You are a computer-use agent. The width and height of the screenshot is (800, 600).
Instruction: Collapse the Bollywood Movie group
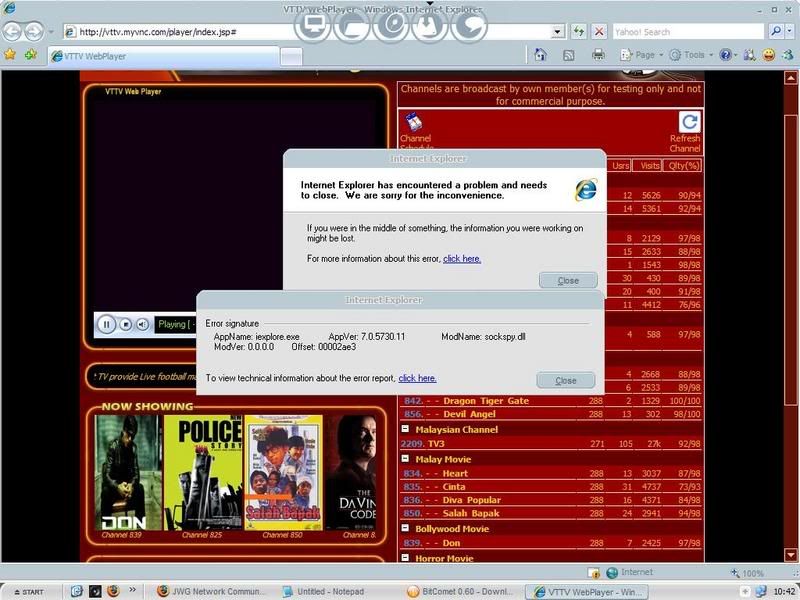[405, 528]
